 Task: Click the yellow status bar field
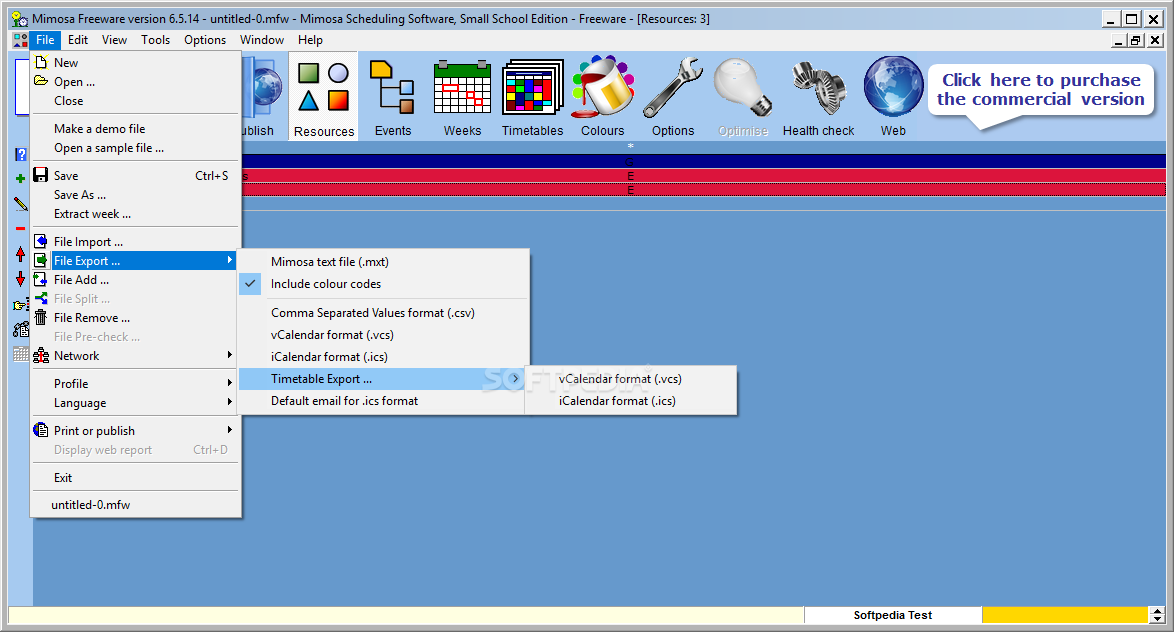(x=1065, y=615)
